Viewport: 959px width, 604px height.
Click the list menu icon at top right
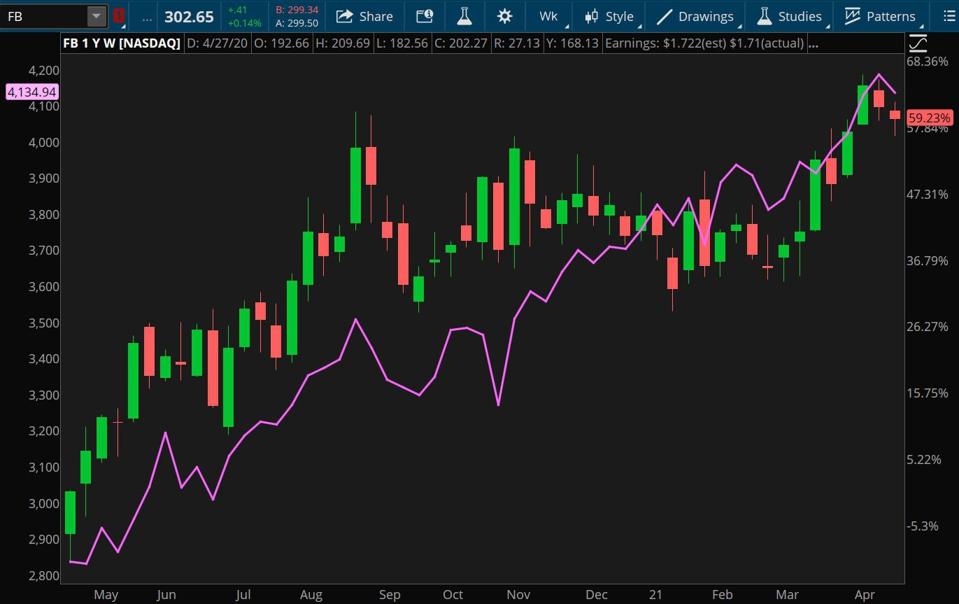tap(949, 16)
